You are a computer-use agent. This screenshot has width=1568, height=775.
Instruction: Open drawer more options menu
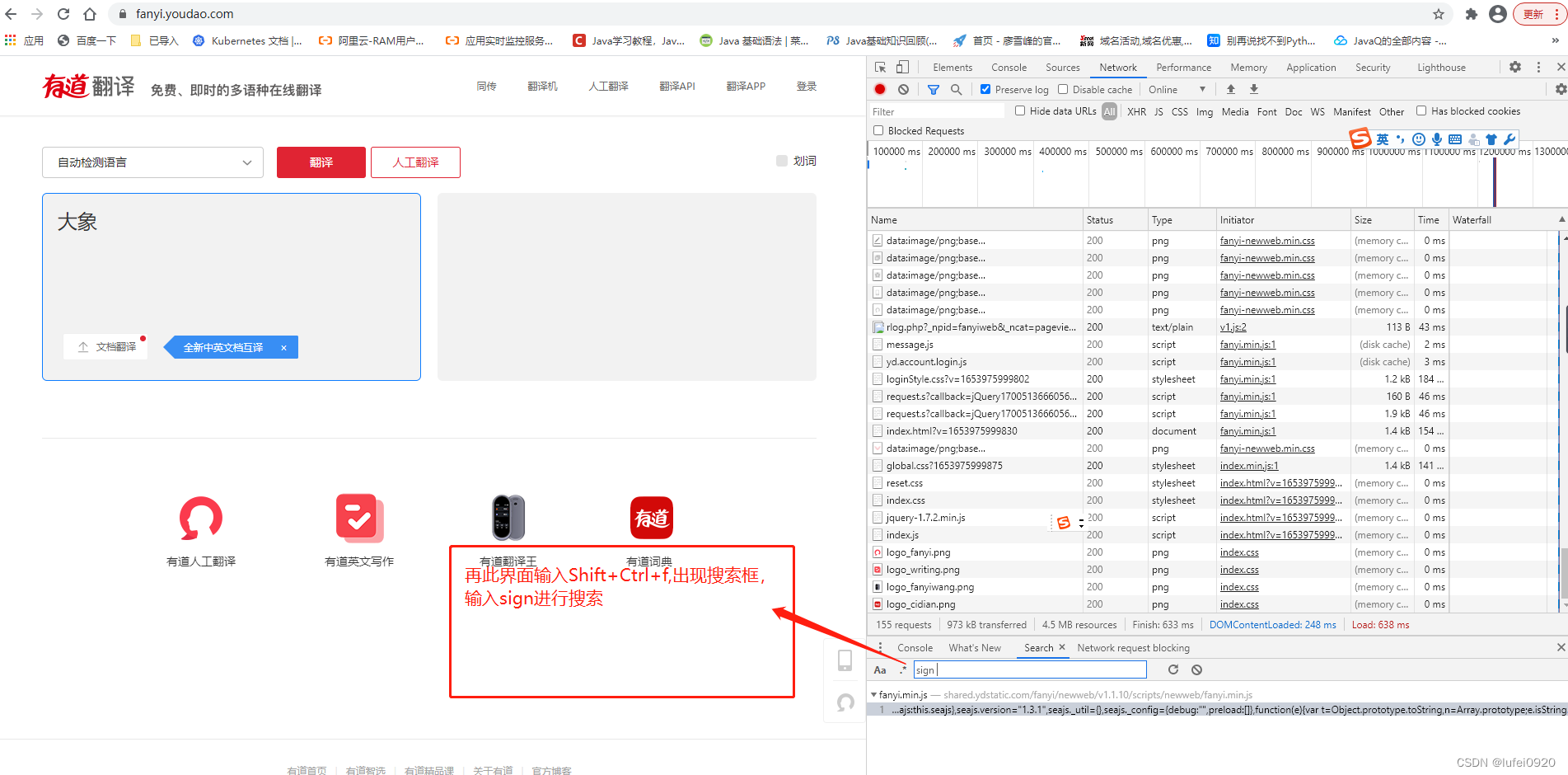click(x=880, y=647)
